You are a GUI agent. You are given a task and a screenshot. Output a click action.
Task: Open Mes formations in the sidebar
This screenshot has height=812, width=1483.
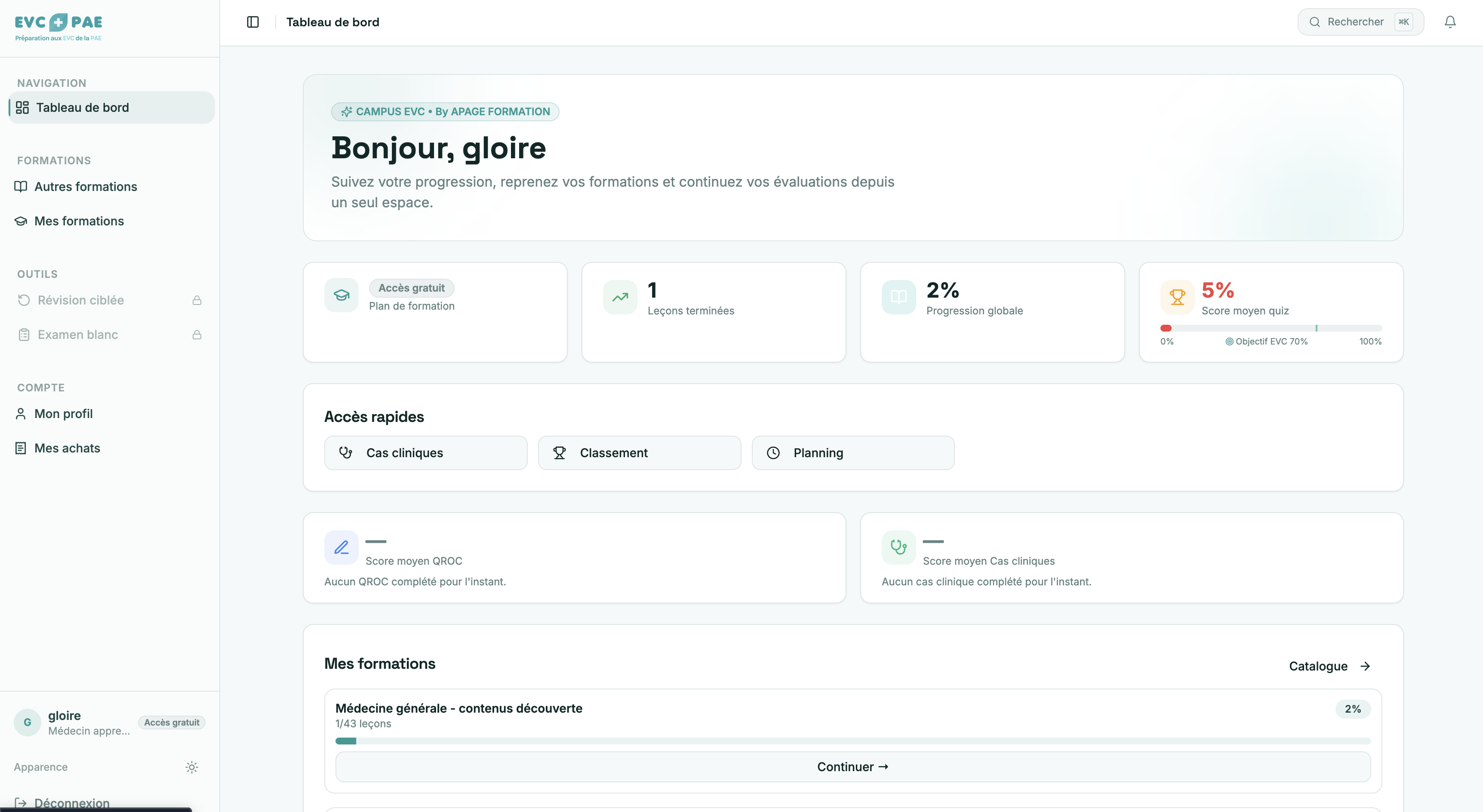[78, 221]
